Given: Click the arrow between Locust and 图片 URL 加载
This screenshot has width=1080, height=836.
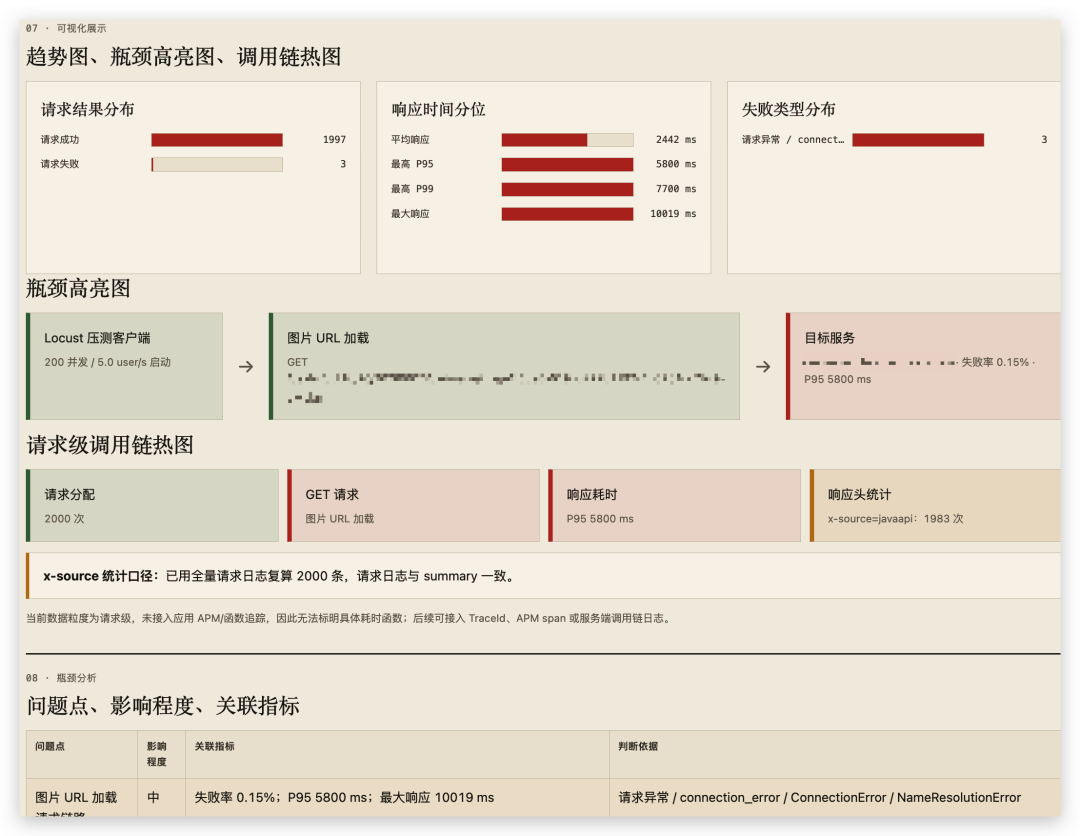Looking at the screenshot, I should [x=246, y=366].
